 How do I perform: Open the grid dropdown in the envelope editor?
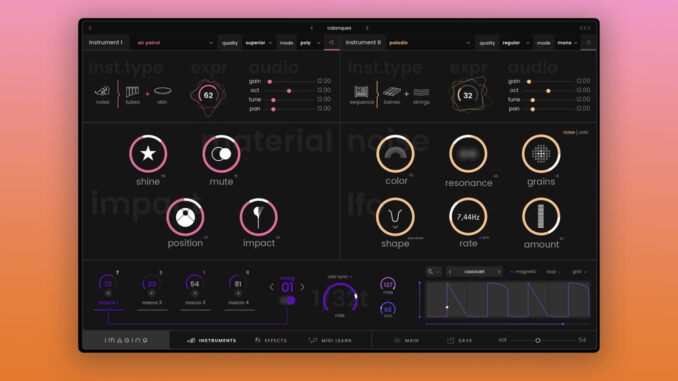(579, 272)
